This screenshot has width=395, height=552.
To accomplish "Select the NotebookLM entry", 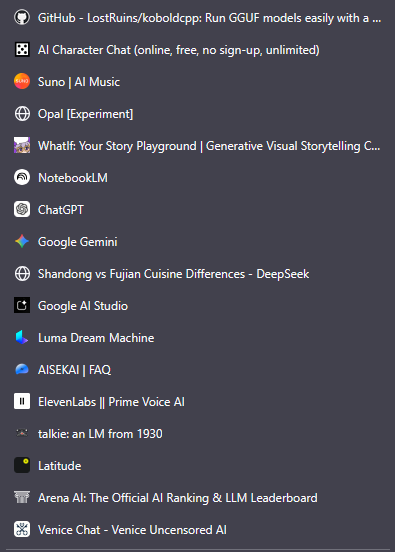I will coord(198,177).
